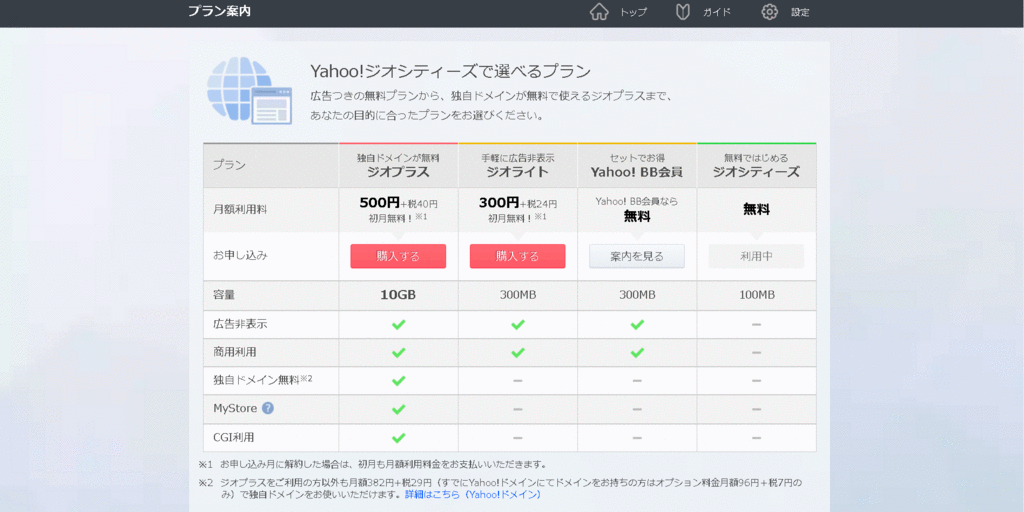Click 300MB capacity for Yahoo! BB会員
This screenshot has height=512, width=1024.
pos(637,295)
